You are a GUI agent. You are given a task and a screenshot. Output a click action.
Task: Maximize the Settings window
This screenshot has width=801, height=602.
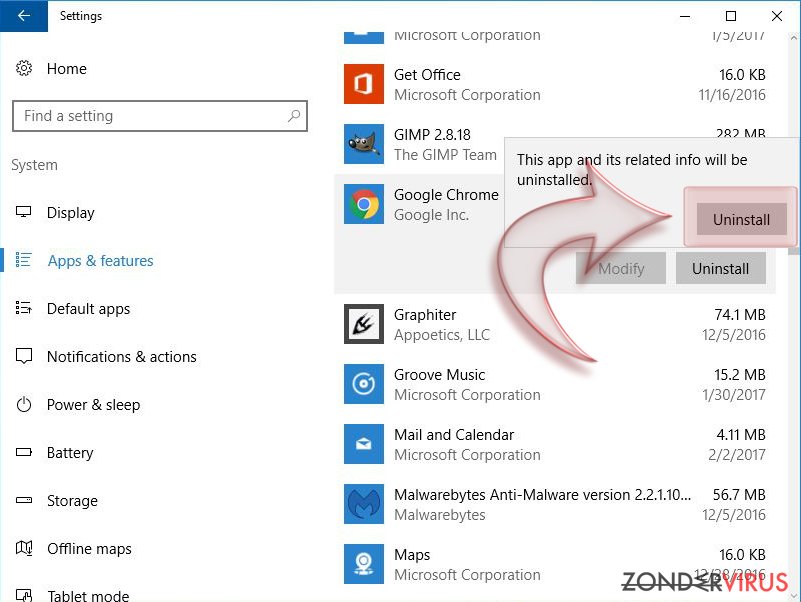[731, 16]
